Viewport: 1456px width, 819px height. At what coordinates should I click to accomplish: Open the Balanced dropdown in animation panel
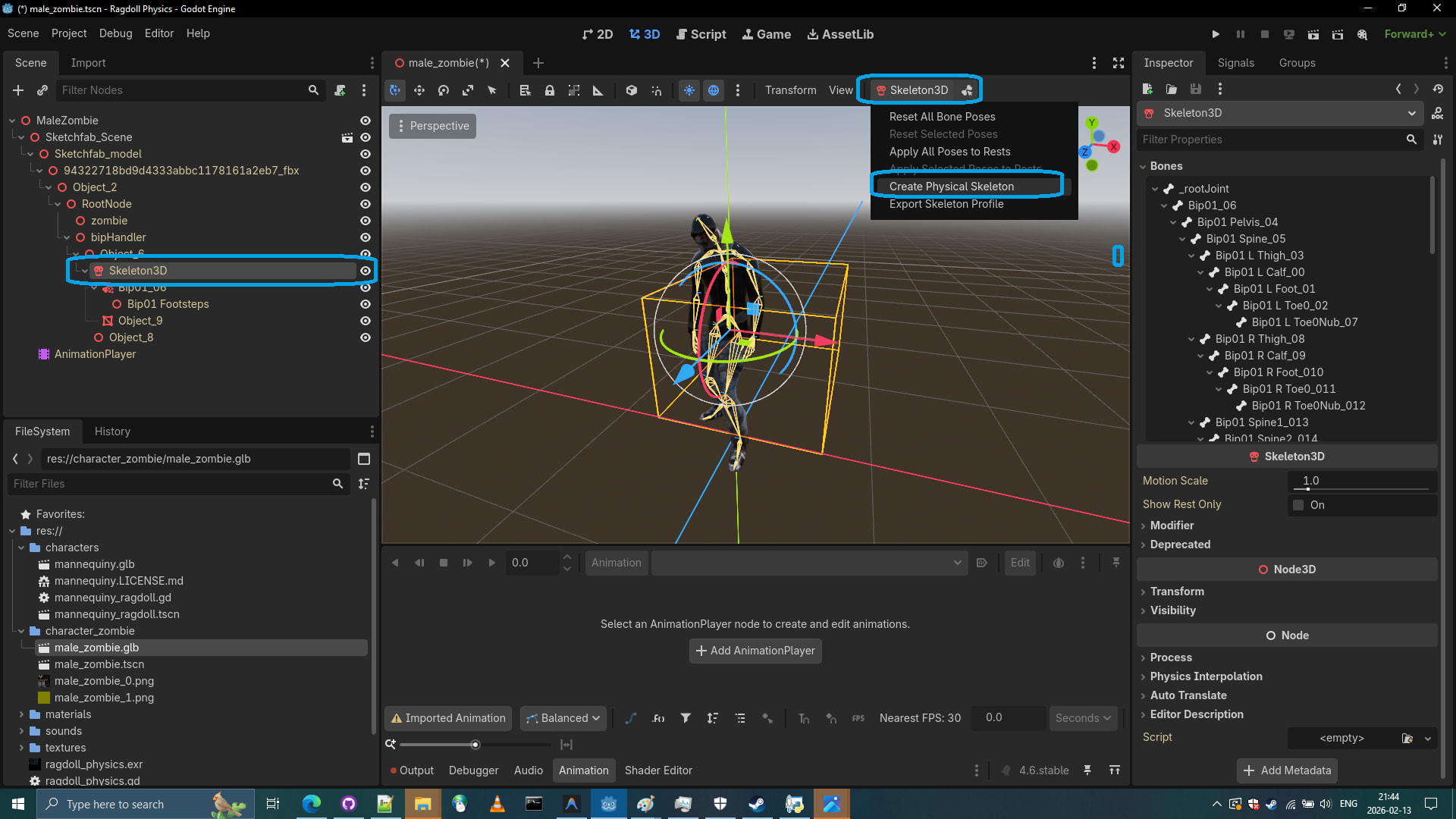point(563,718)
